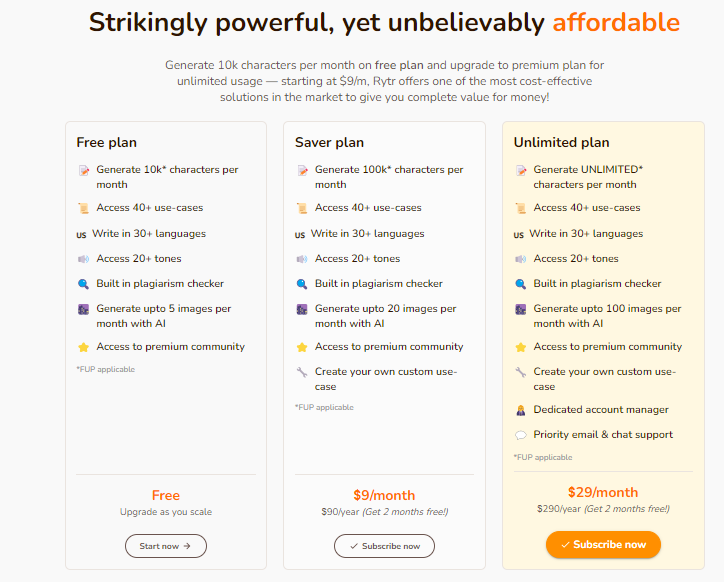Image resolution: width=724 pixels, height=582 pixels.
Task: Click the plagiarism checker magnifier icon in Free plan
Action: (x=84, y=284)
